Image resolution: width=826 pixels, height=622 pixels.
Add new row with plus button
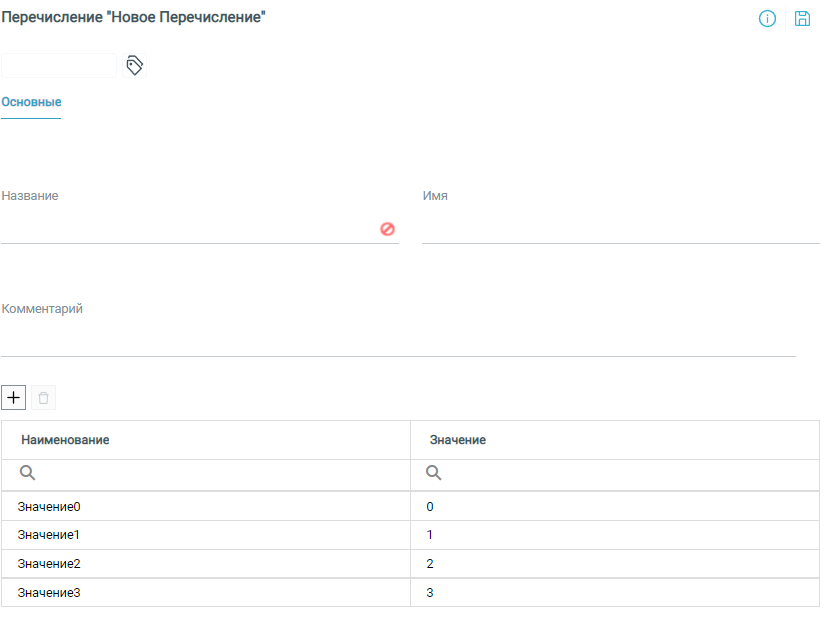click(13, 398)
